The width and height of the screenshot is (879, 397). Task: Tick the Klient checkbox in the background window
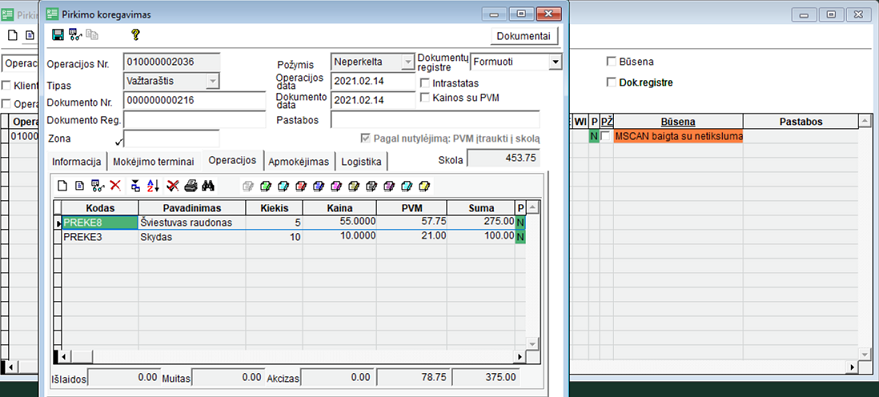coord(6,86)
